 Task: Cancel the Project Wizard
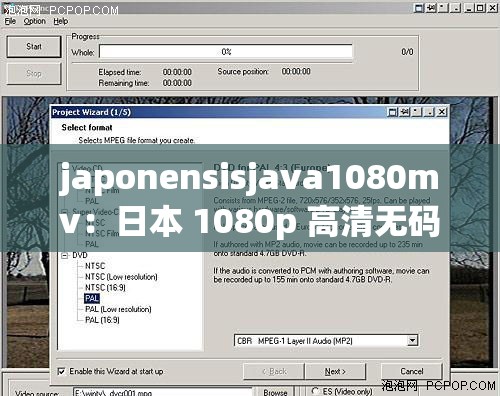(412, 371)
